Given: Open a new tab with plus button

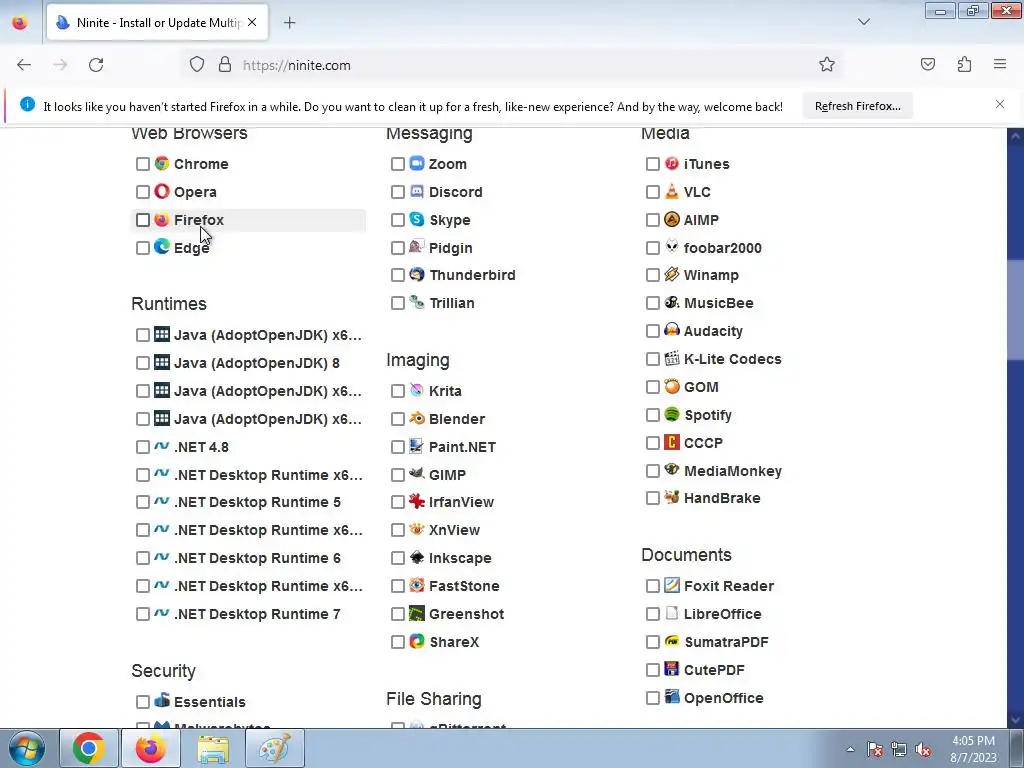Looking at the screenshot, I should coord(289,23).
